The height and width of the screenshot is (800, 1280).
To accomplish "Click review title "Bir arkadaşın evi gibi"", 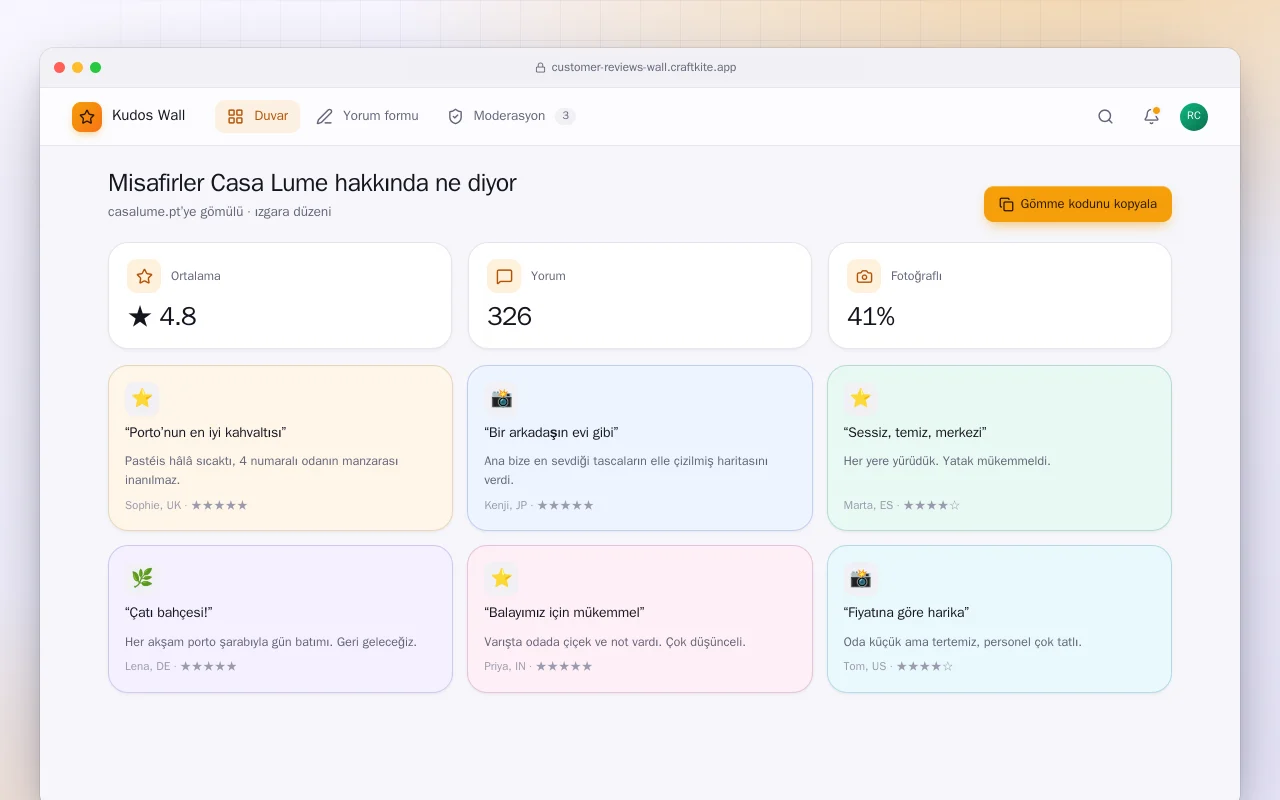I will [x=551, y=433].
